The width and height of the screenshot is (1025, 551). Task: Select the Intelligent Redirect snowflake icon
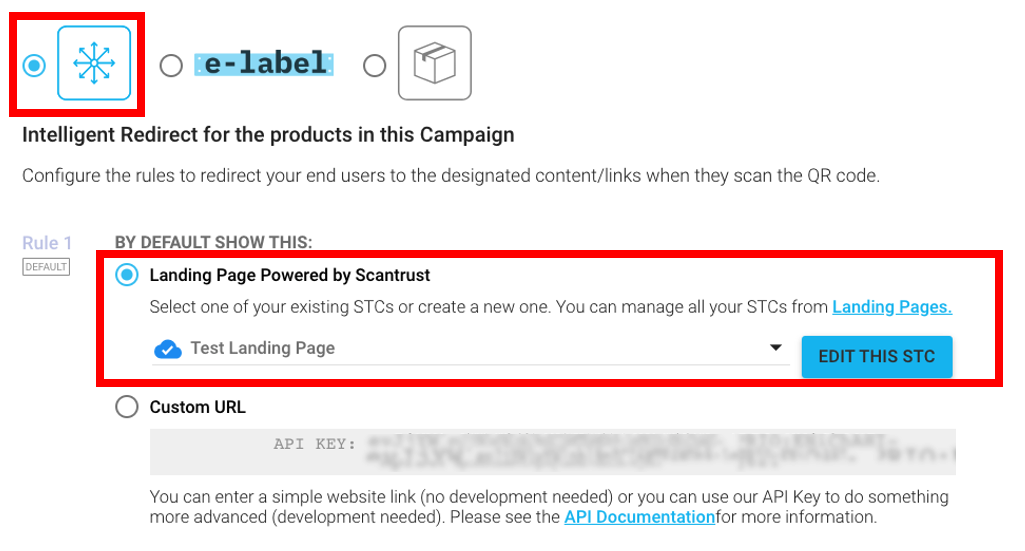[x=94, y=63]
